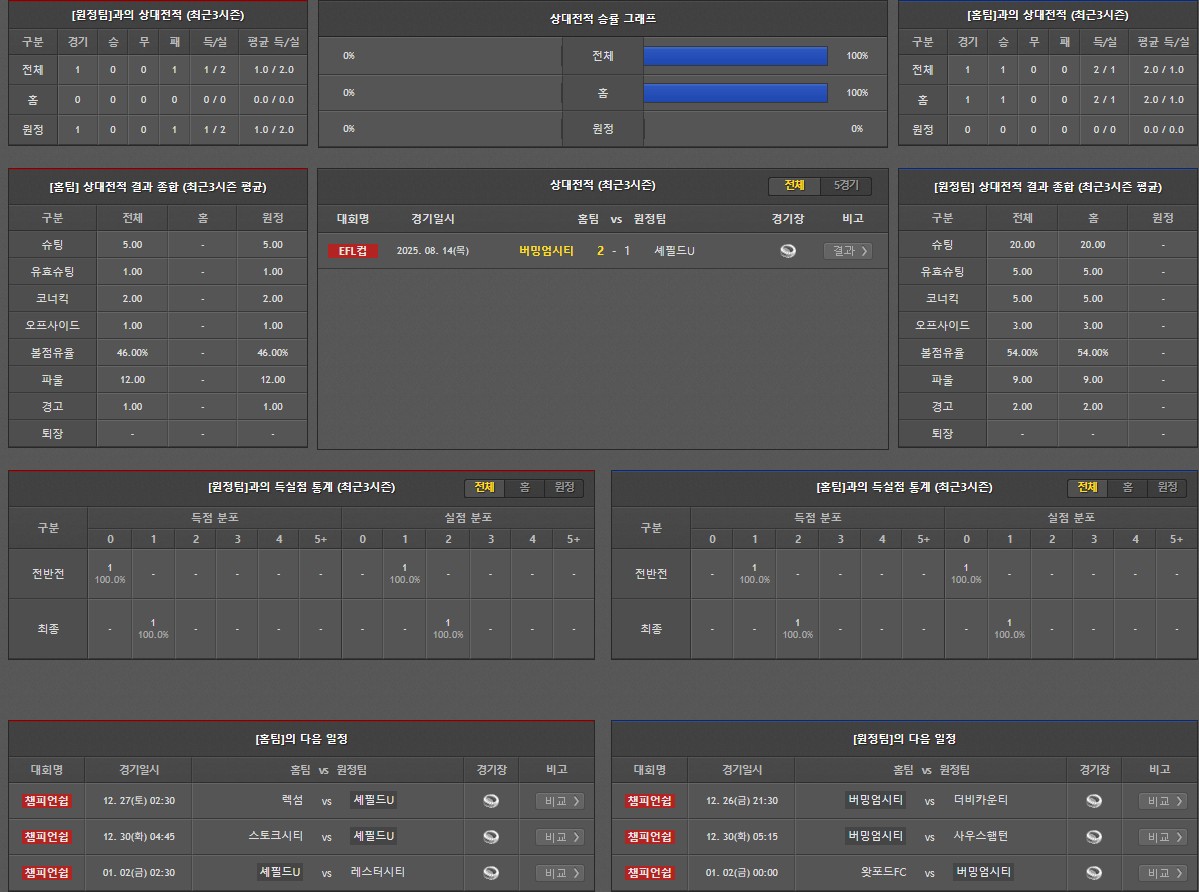Click 레스터시티 in the home team schedule
1199x892 pixels.
[378, 872]
